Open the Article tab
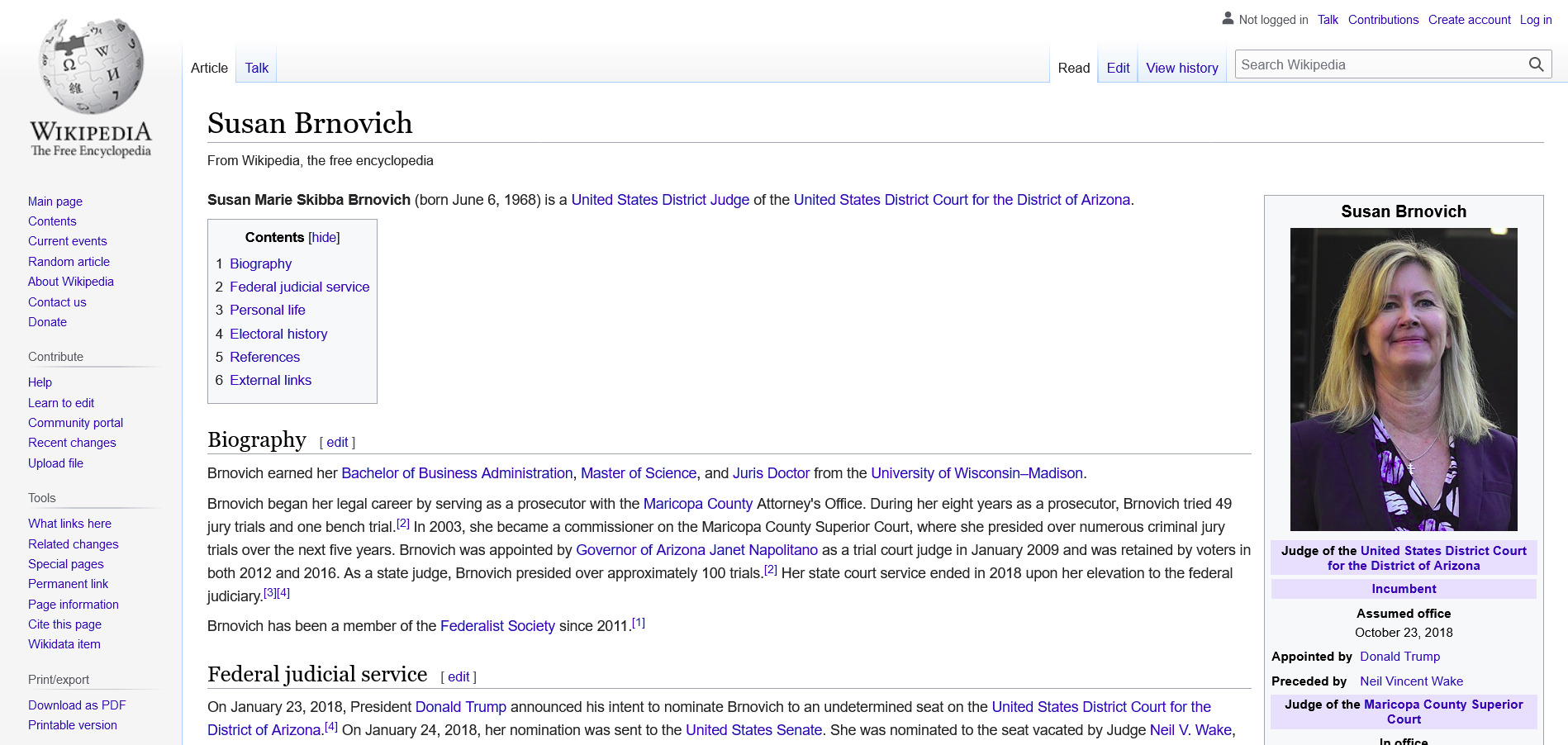The width and height of the screenshot is (1568, 745). click(x=209, y=68)
